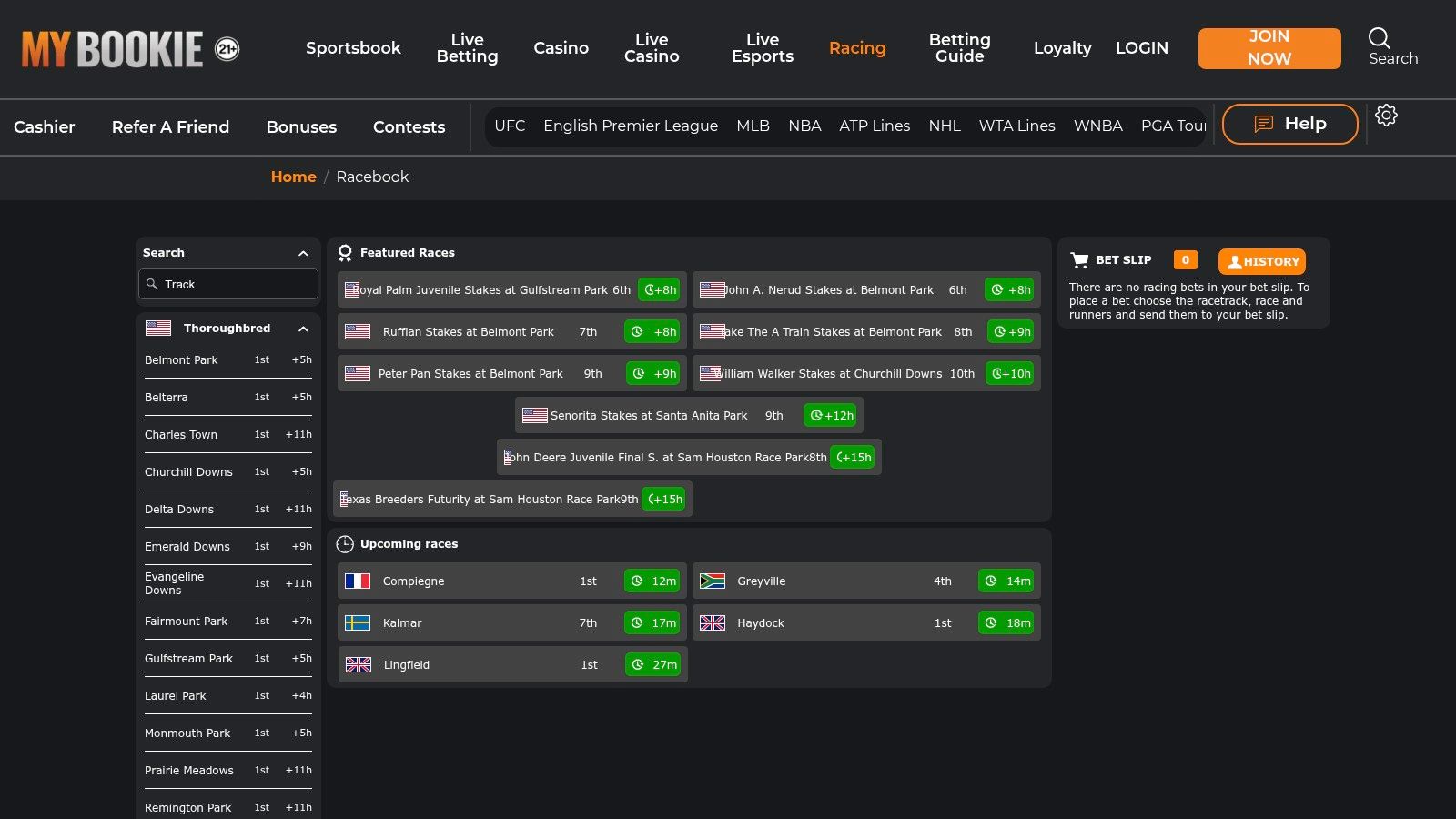Select Churchill Downs track
This screenshot has width=1456, height=819.
tap(228, 472)
